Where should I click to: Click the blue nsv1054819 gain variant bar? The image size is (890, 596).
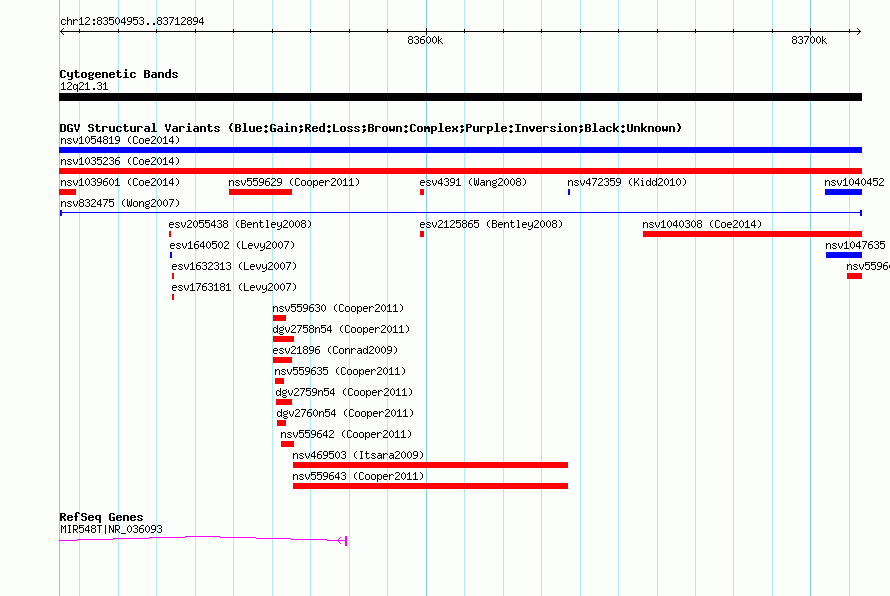tap(460, 150)
